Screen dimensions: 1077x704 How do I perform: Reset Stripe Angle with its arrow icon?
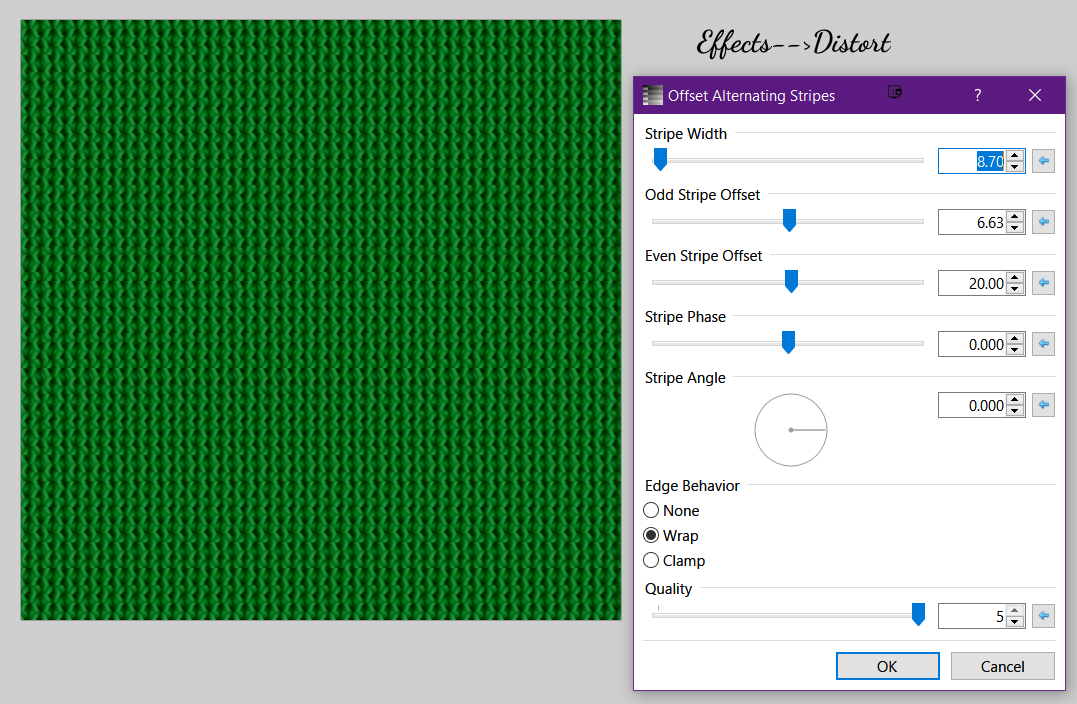(x=1043, y=405)
